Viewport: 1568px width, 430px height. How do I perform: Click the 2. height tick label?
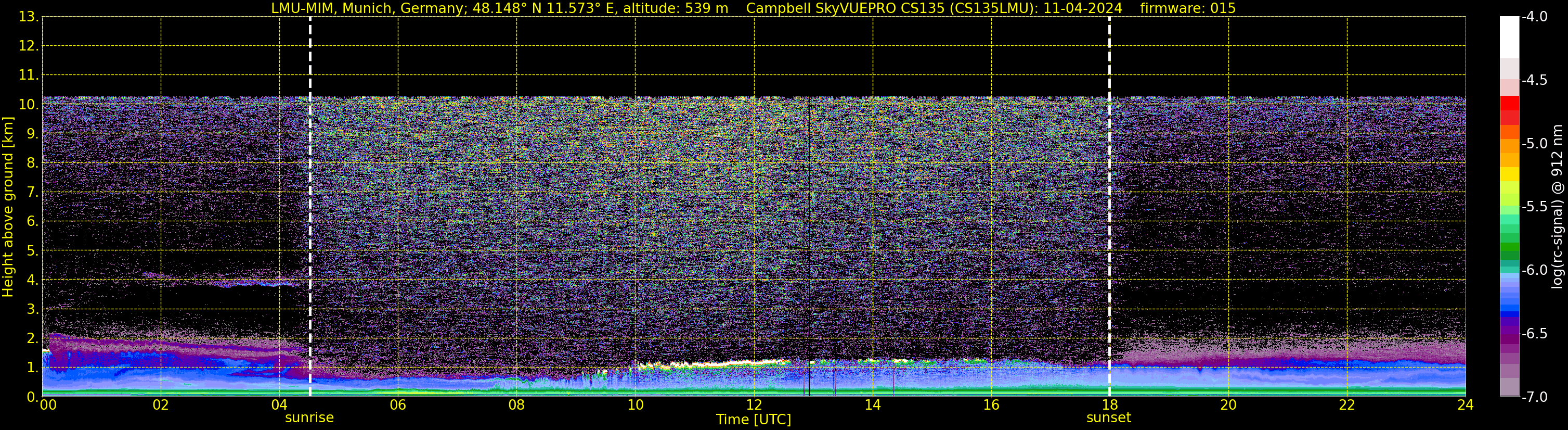point(33,338)
